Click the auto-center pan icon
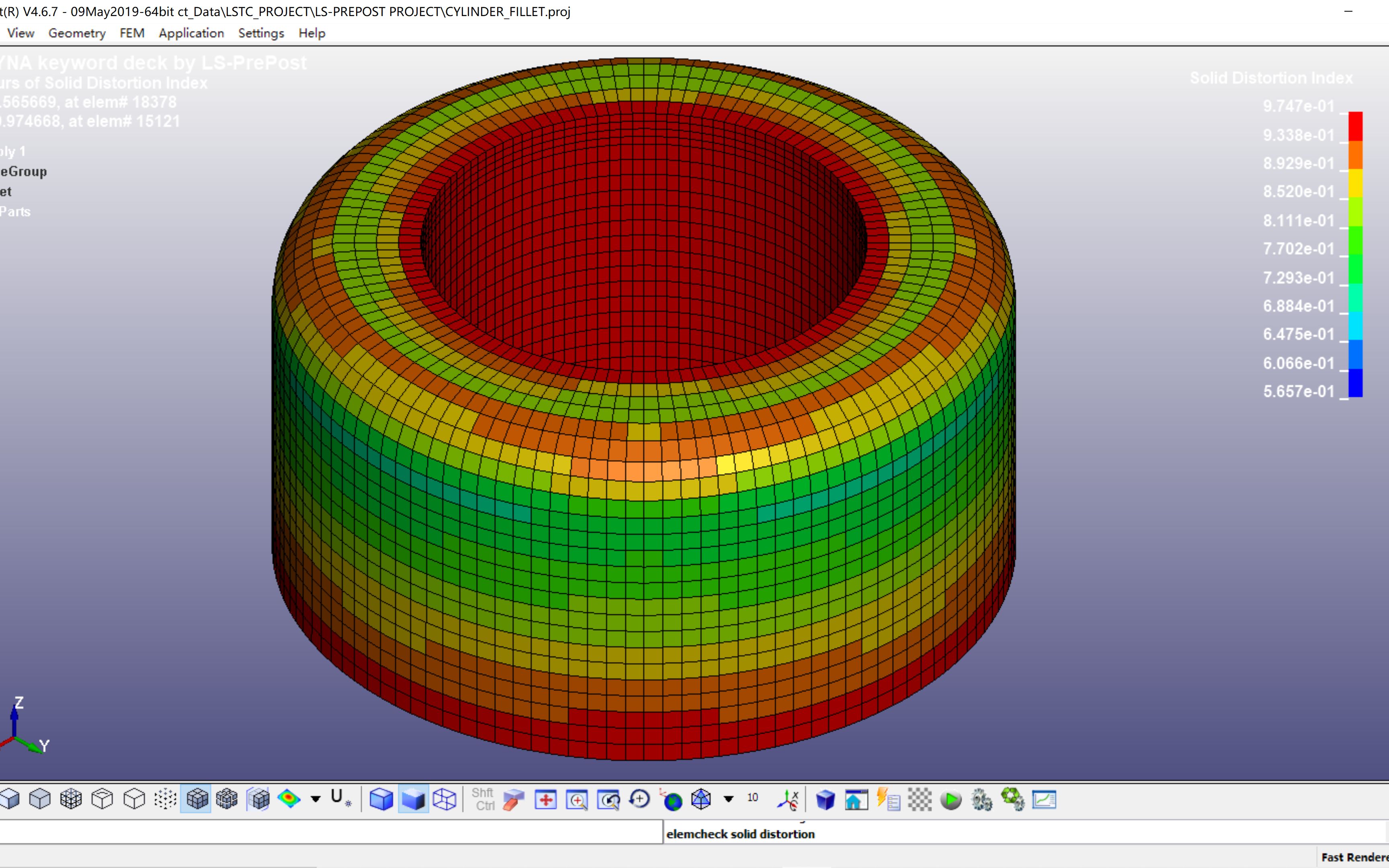1389x868 pixels. (x=545, y=799)
